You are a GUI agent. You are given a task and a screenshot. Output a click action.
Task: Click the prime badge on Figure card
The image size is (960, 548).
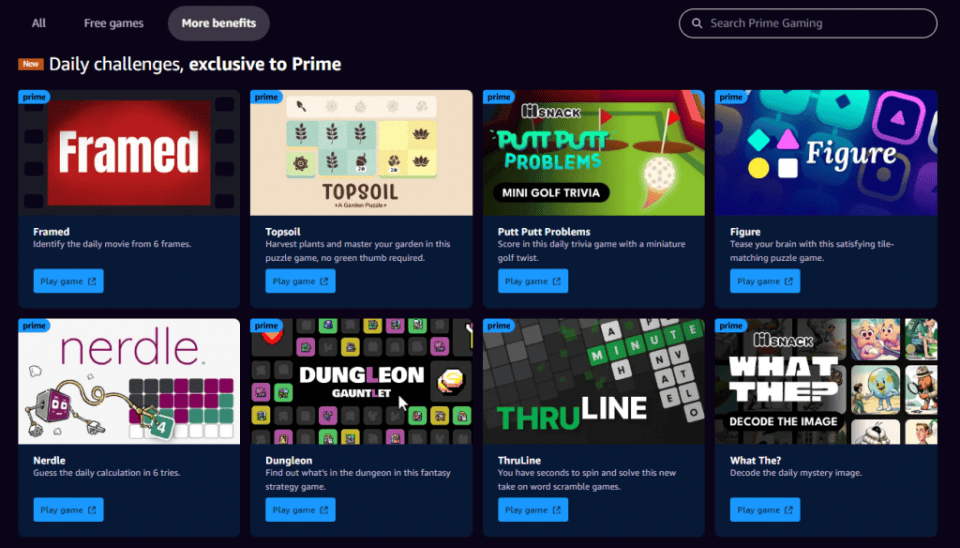coord(730,97)
